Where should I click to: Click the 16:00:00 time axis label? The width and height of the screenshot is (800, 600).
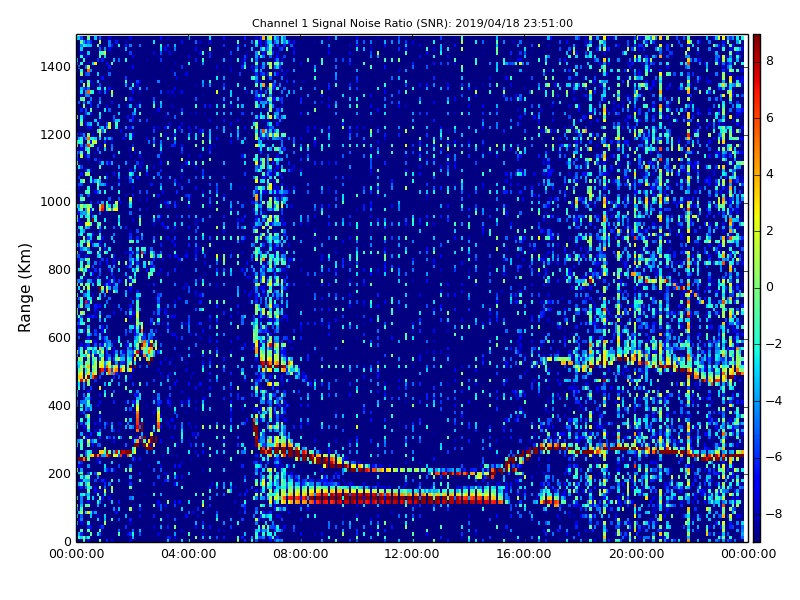click(524, 554)
